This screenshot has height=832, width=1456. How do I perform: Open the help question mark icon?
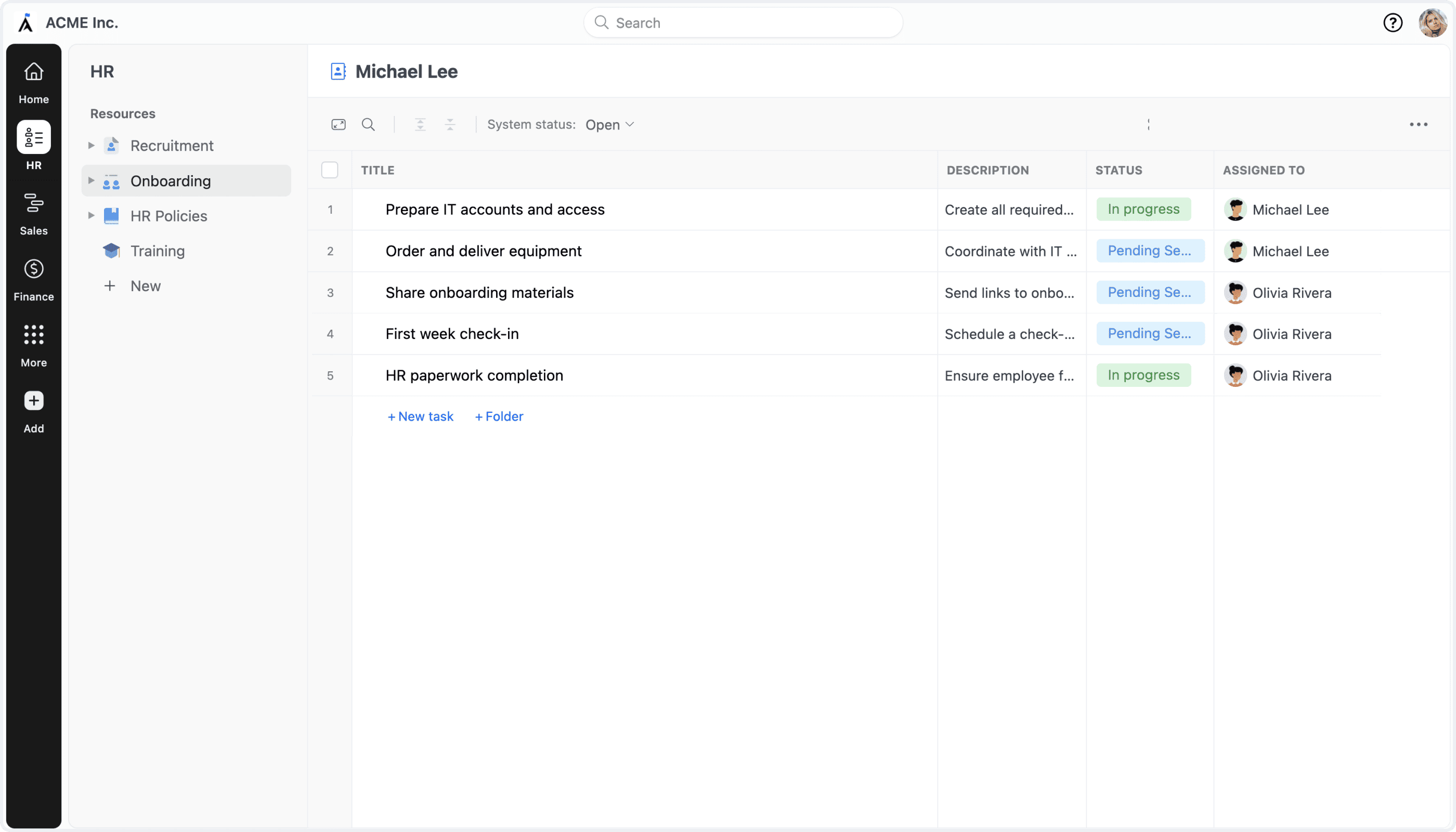point(1393,23)
